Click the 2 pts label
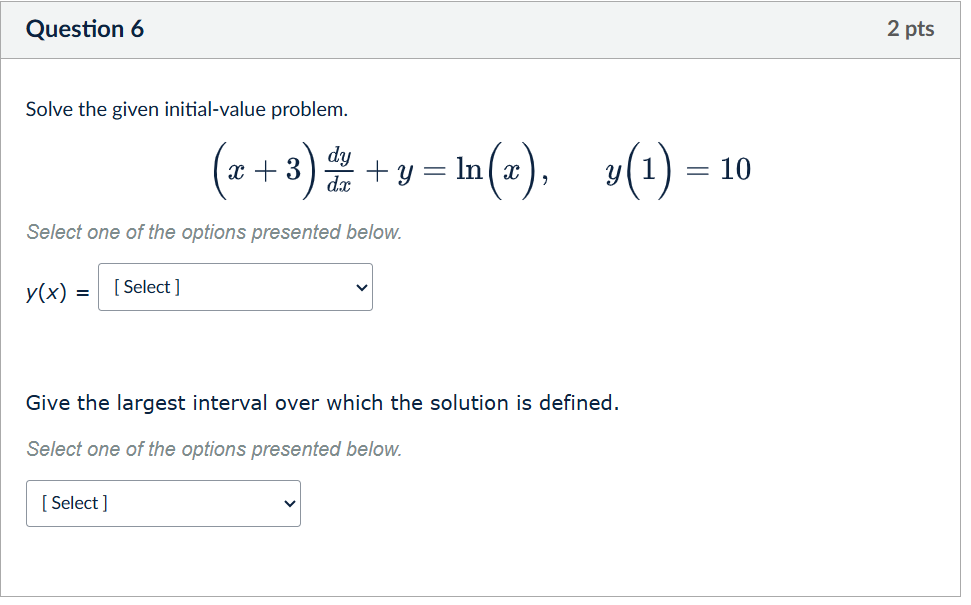 (x=911, y=29)
